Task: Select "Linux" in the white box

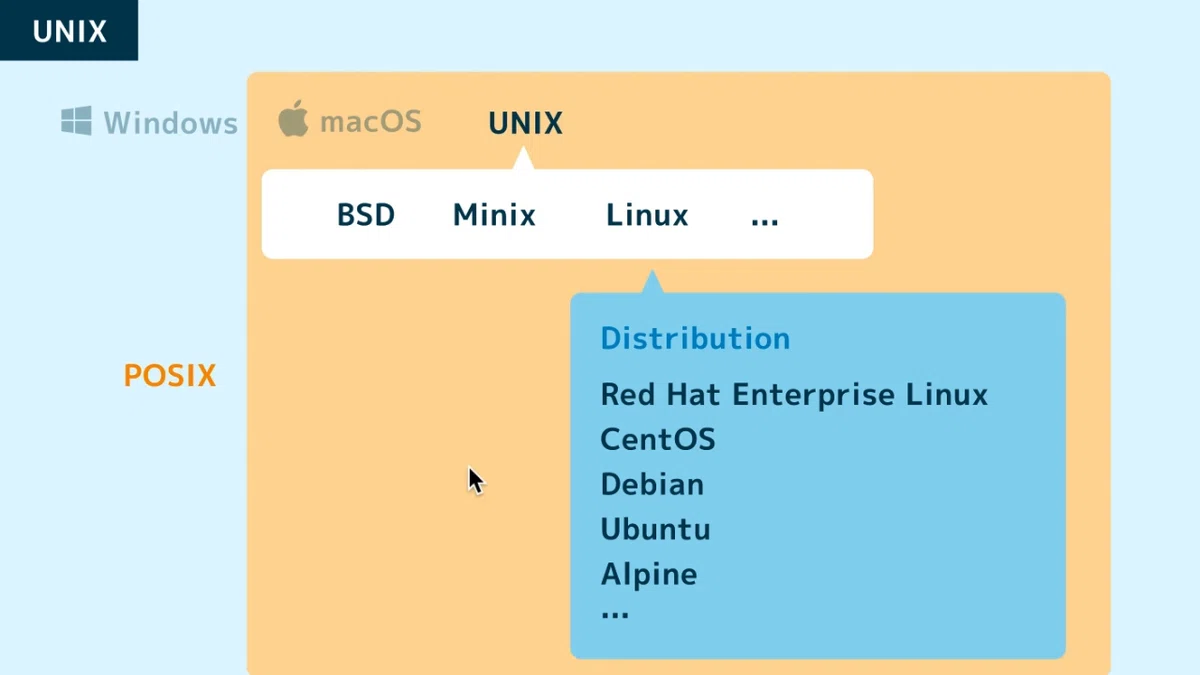Action: pyautogui.click(x=647, y=215)
